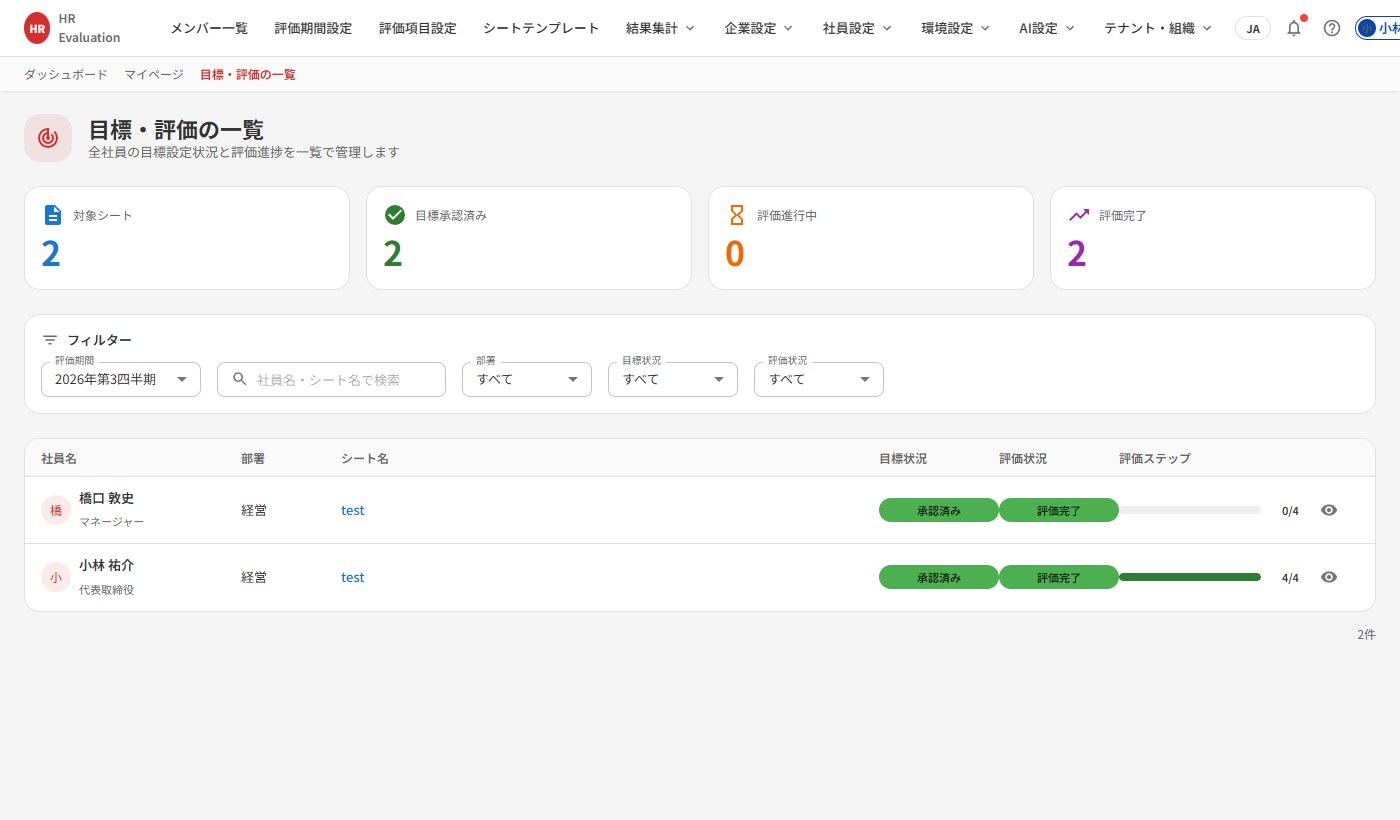This screenshot has width=1400, height=820.
Task: Click the 0/4 progress bar for 橋口 敦史
Action: 1190,510
